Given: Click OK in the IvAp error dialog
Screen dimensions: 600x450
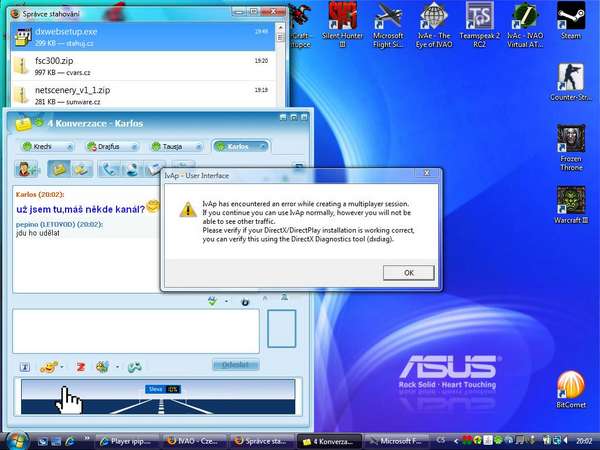Looking at the screenshot, I should (409, 273).
